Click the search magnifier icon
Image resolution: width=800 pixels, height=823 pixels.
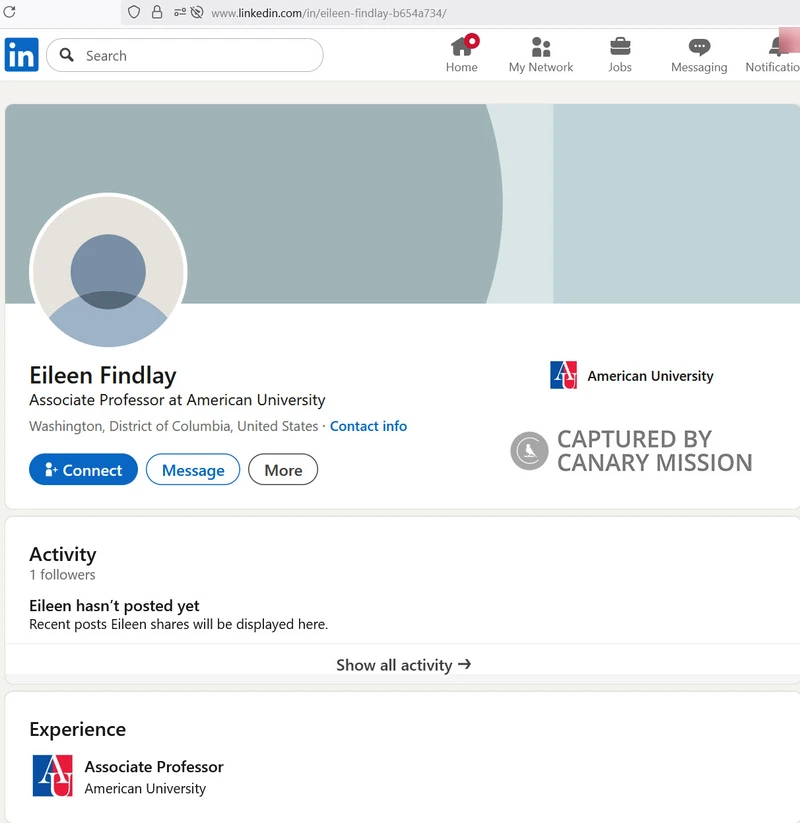(x=67, y=55)
